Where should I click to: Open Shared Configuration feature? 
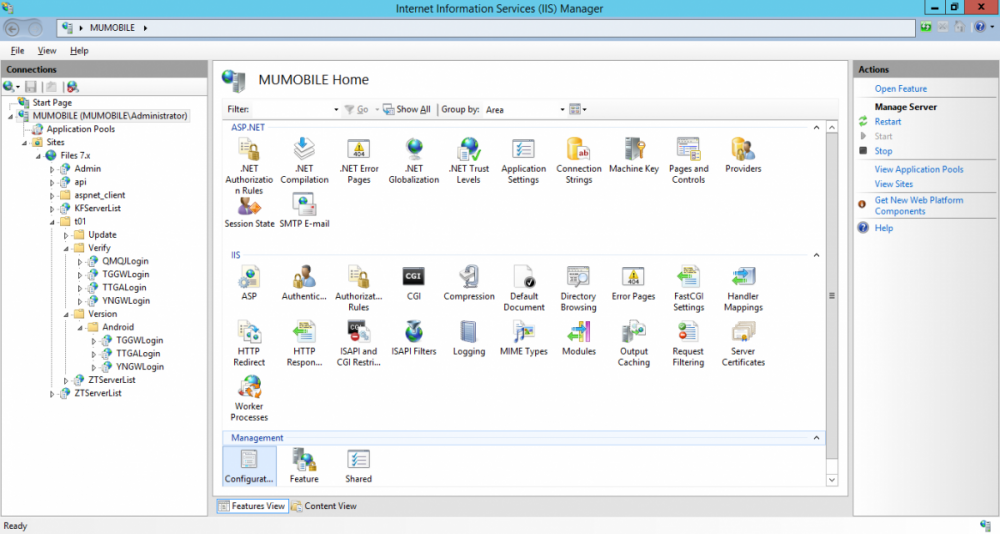(358, 466)
